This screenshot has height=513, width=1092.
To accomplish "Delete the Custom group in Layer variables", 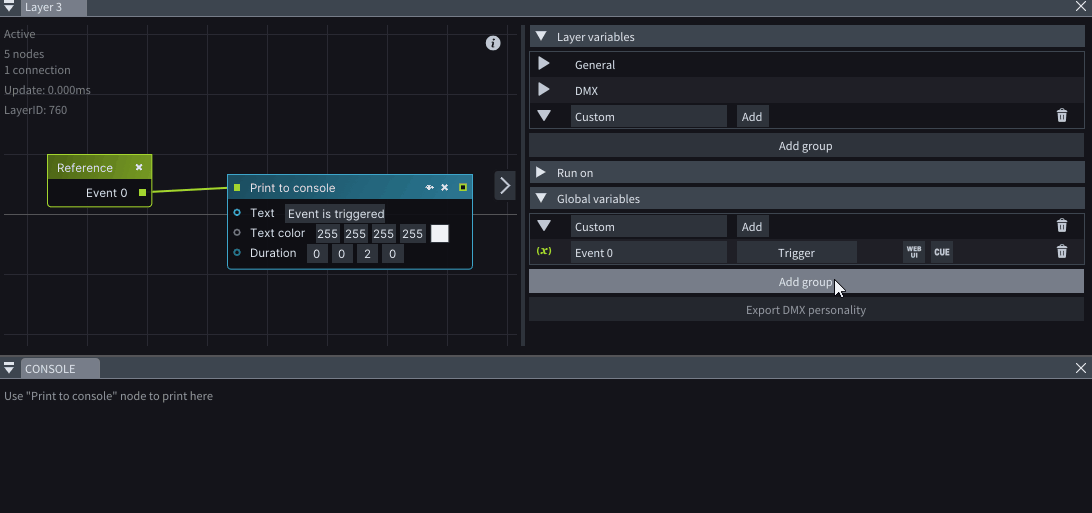I will pyautogui.click(x=1062, y=116).
